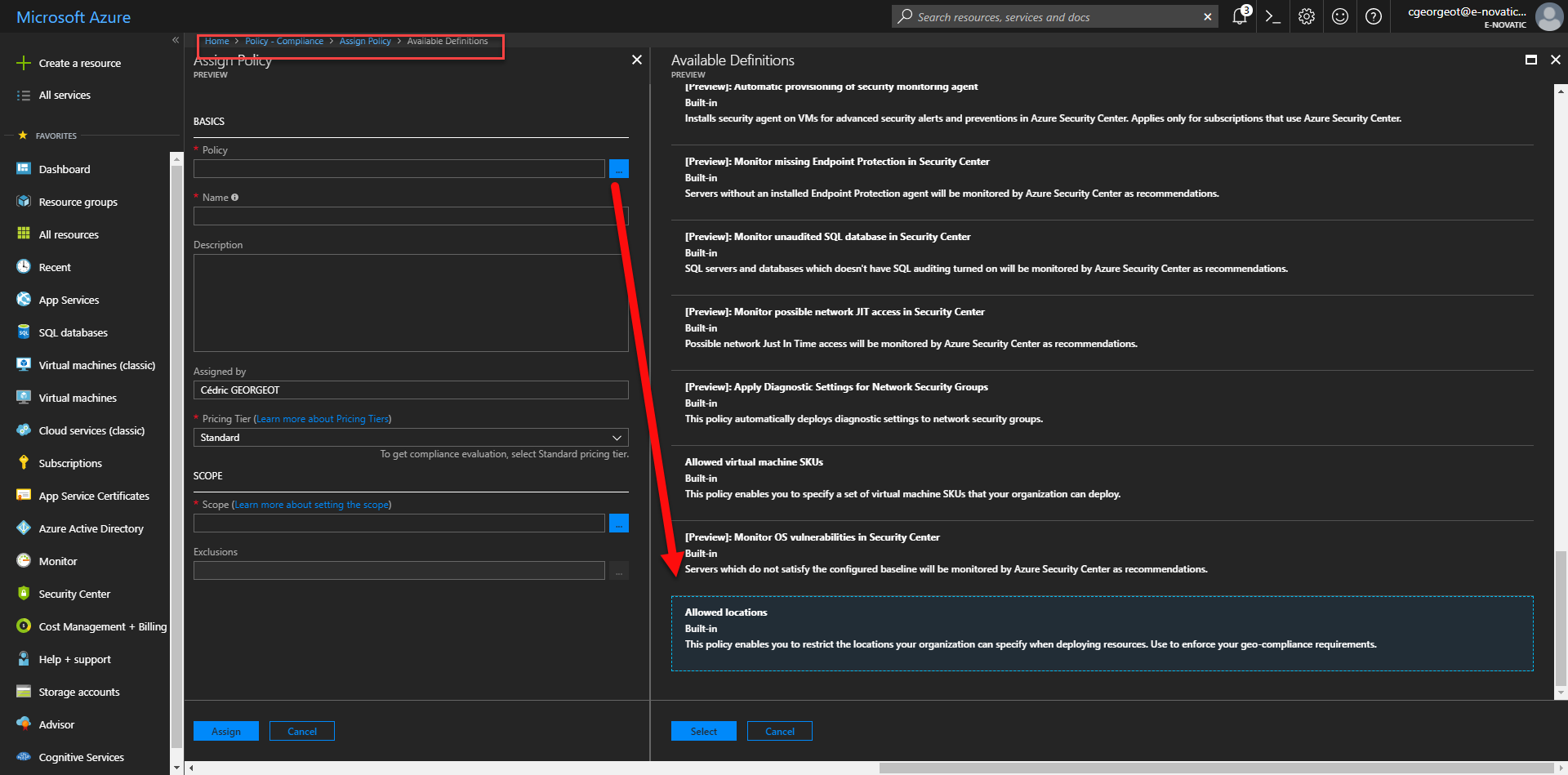Open Virtual machines (classic) icon
1568x775 pixels.
coord(24,365)
